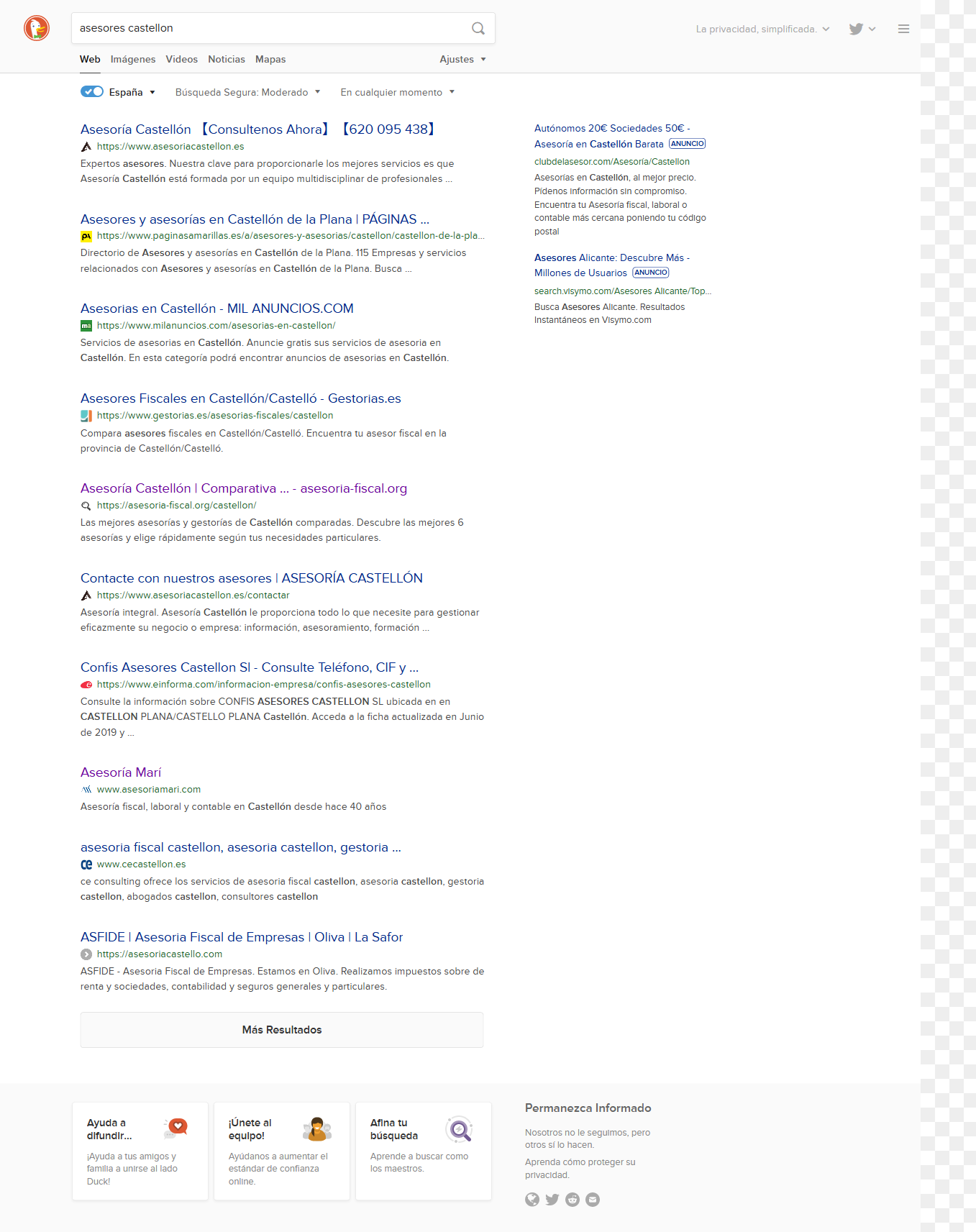Screen dimensions: 976x1232
Task: Click the asesoriacastellon.es favicon in first result
Action: 86,147
